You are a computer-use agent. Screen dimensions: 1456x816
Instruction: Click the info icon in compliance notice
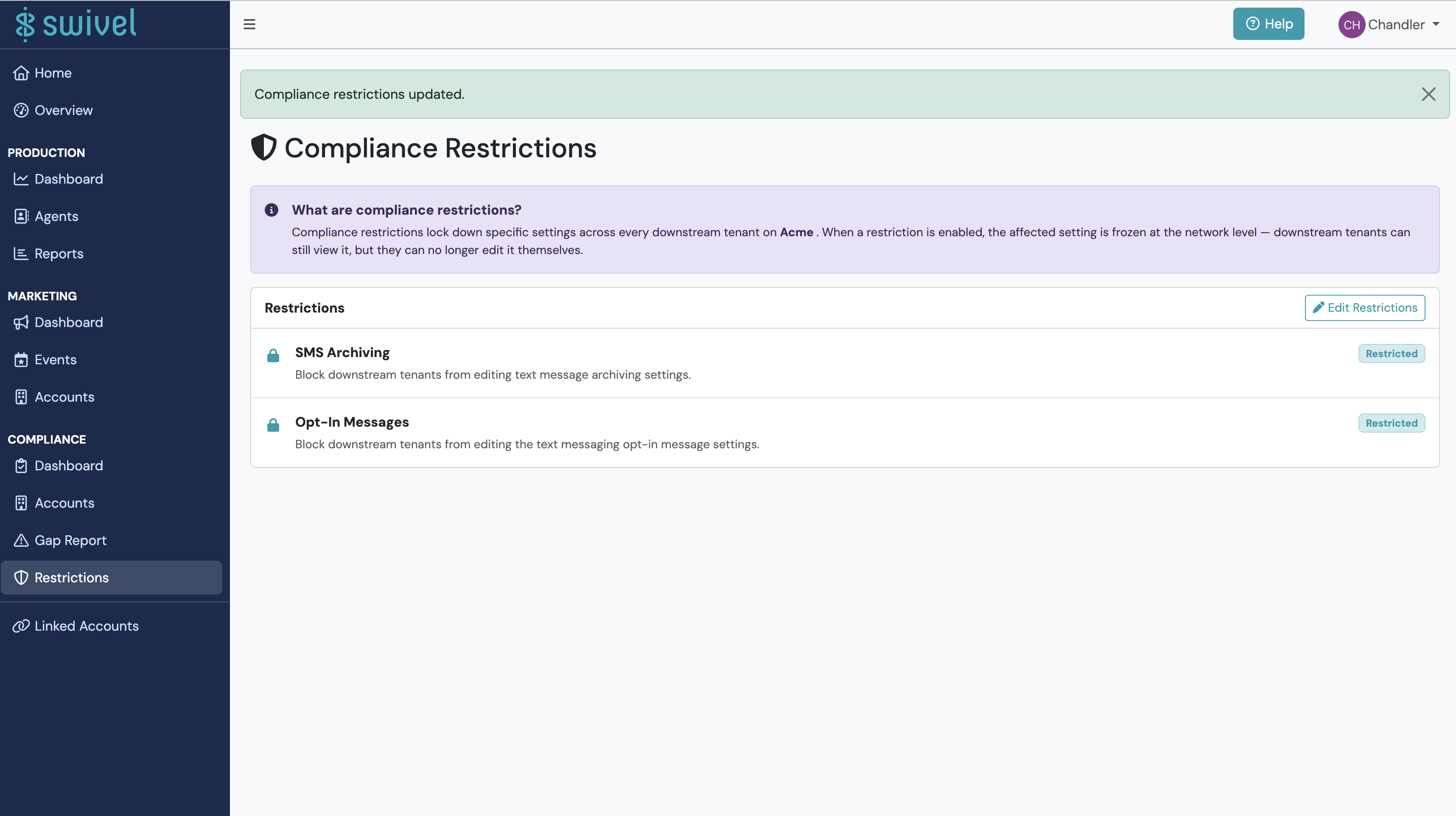(x=272, y=210)
